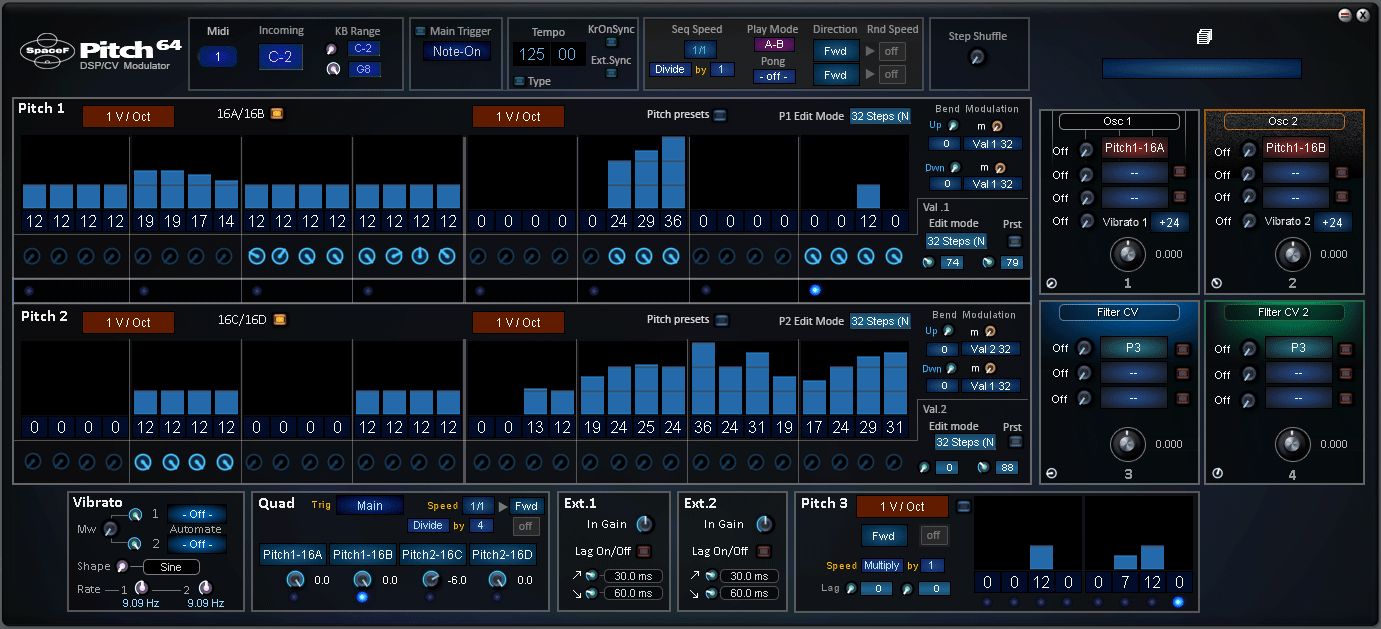Select the Pitch2-16C Quad output
This screenshot has height=629, width=1381.
click(x=433, y=555)
